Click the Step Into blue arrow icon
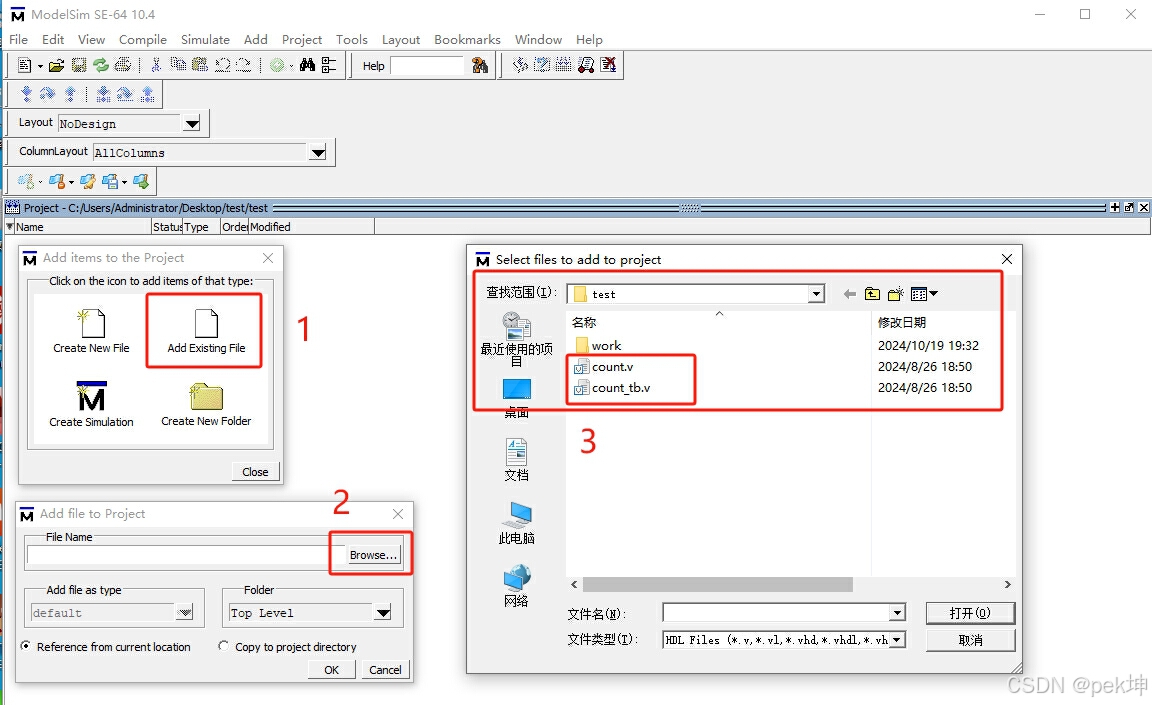Image resolution: width=1152 pixels, height=705 pixels. click(26, 94)
